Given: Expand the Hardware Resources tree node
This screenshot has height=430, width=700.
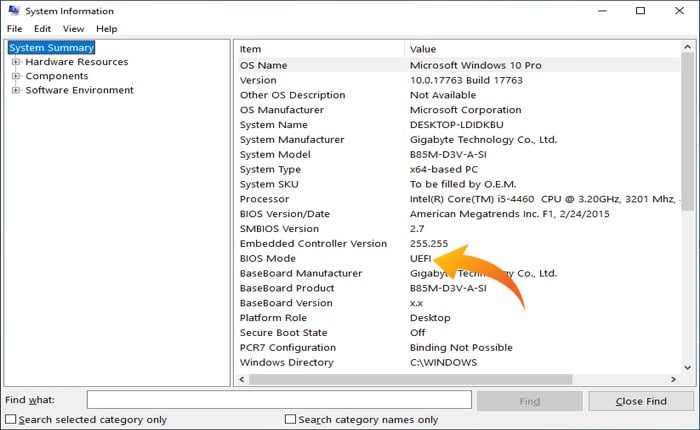Looking at the screenshot, I should pyautogui.click(x=16, y=62).
